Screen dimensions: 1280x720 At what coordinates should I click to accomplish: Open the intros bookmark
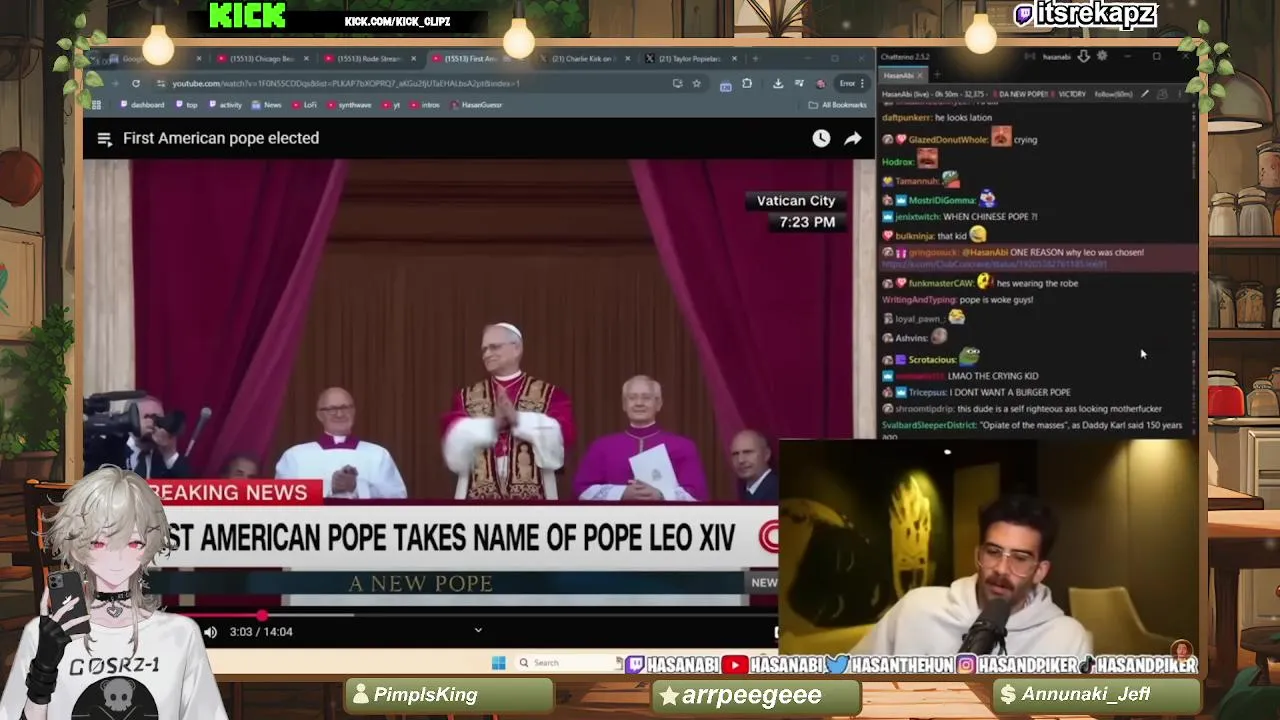point(425,105)
